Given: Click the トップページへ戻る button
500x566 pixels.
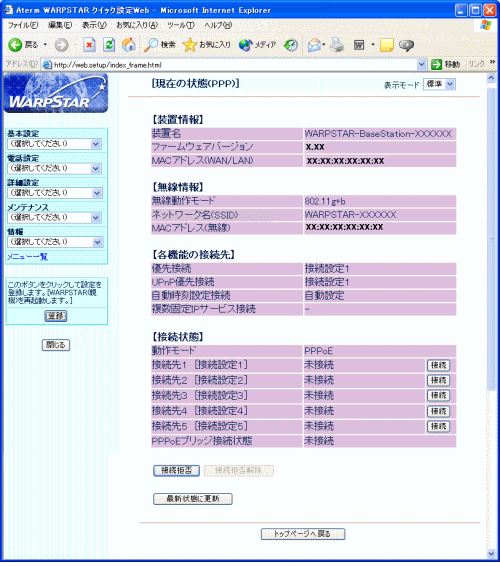Looking at the screenshot, I should coord(303,534).
